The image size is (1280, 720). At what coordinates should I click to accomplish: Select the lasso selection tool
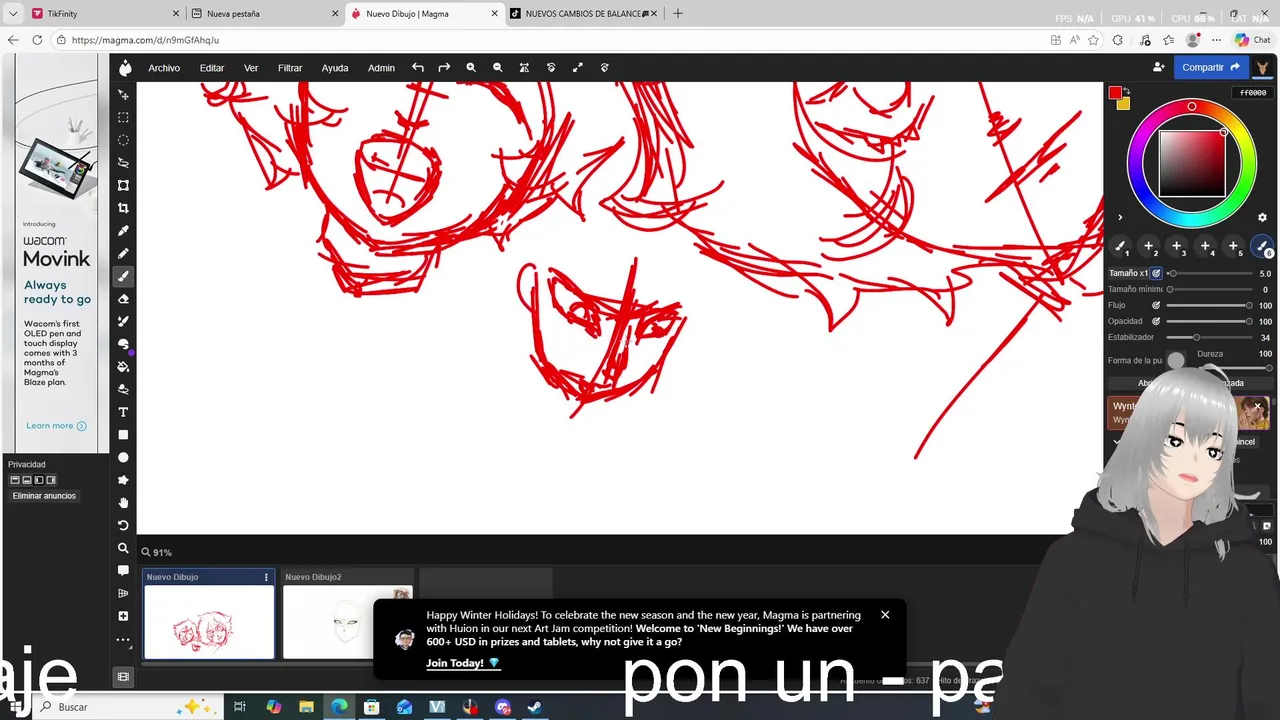[124, 162]
